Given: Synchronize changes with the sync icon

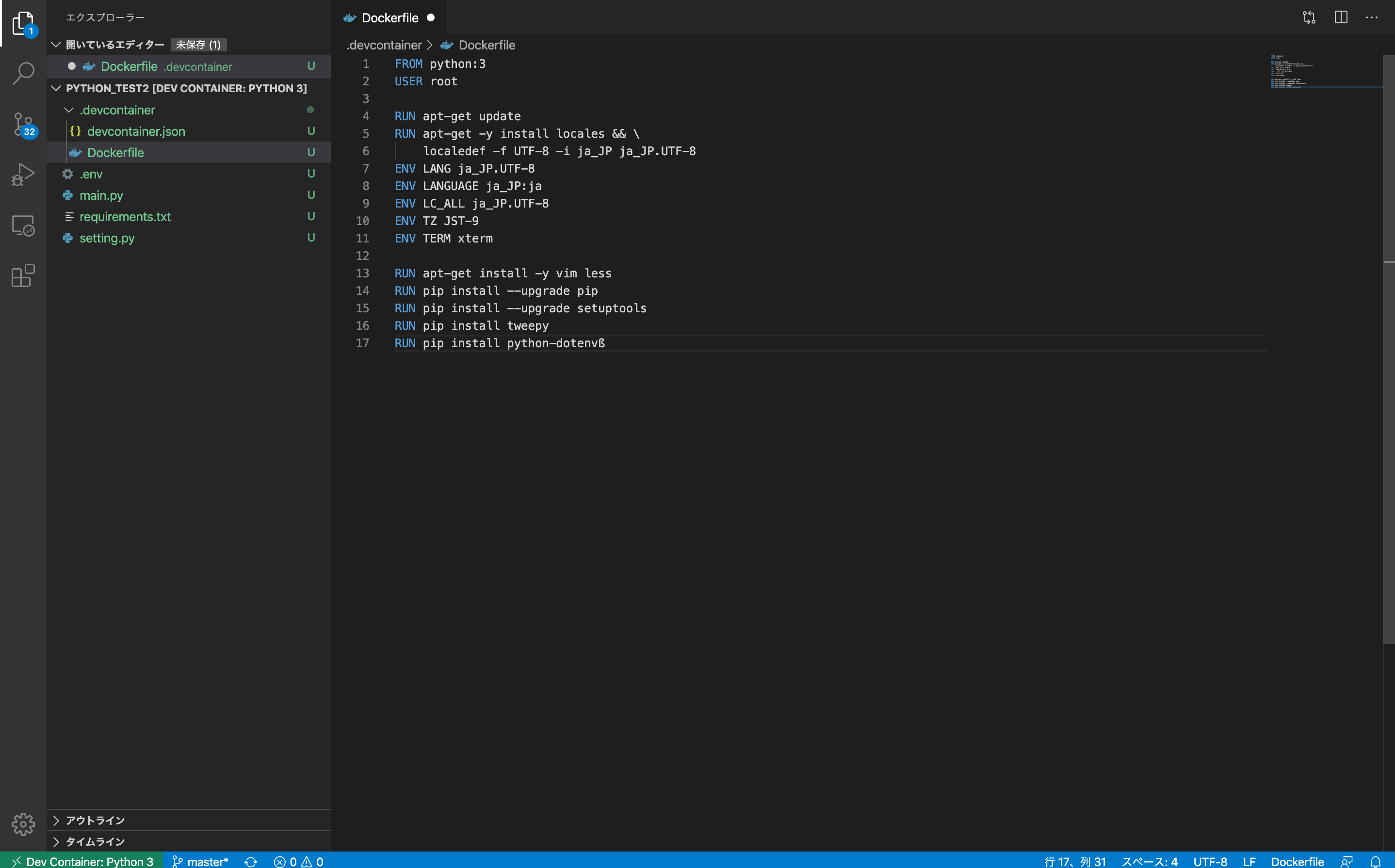Looking at the screenshot, I should click(251, 861).
